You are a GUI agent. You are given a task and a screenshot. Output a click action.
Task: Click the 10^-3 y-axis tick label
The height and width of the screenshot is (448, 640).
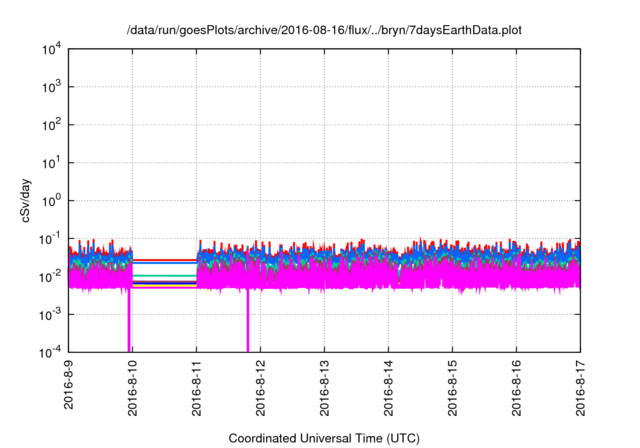pos(50,315)
